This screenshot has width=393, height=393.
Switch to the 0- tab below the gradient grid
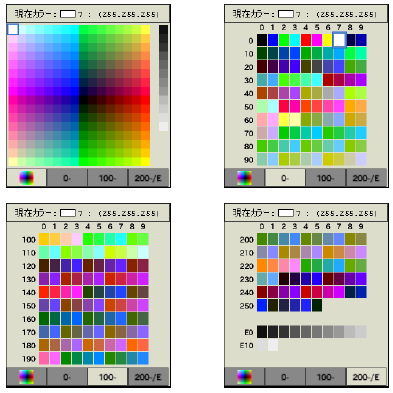pyautogui.click(x=67, y=178)
